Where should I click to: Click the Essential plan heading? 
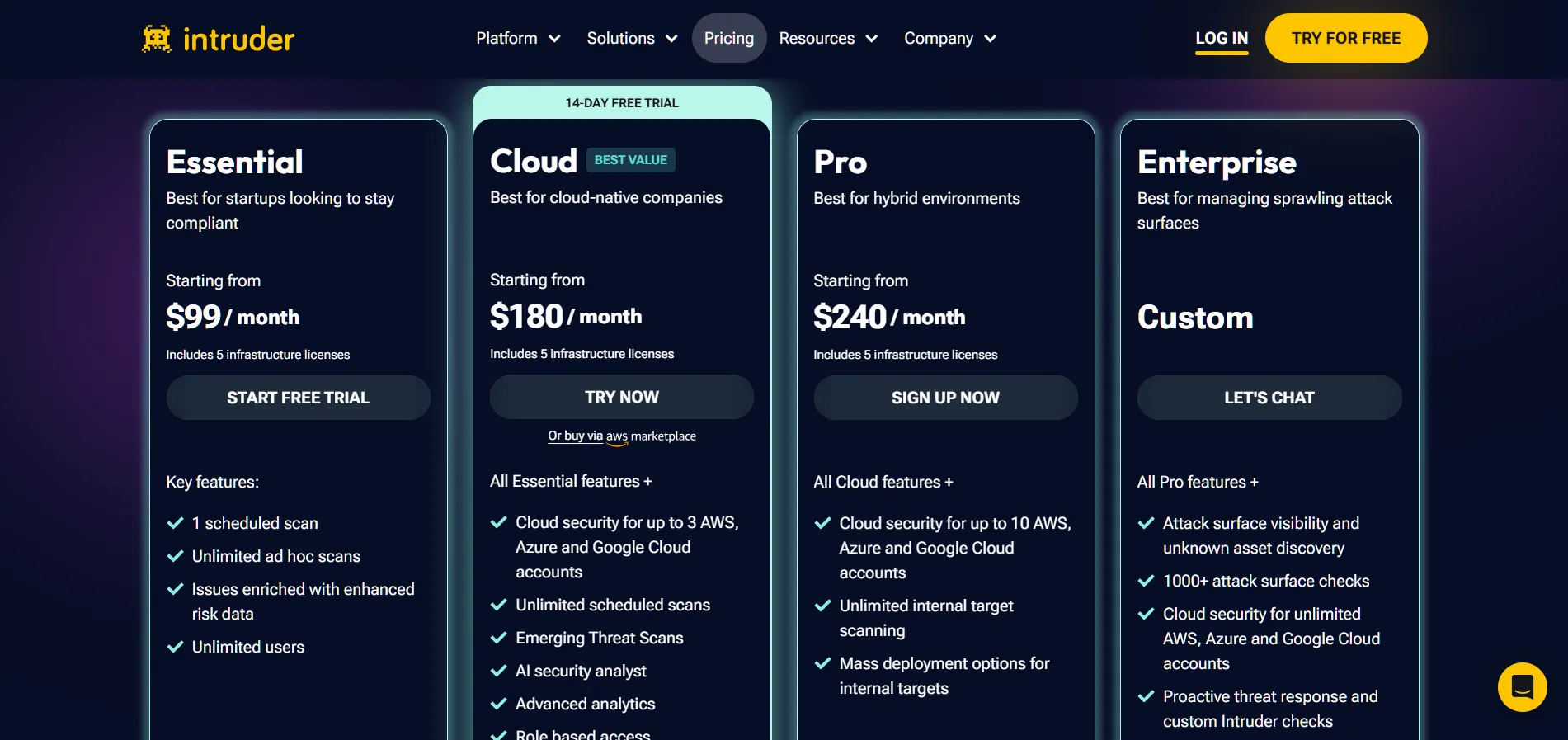(x=235, y=162)
